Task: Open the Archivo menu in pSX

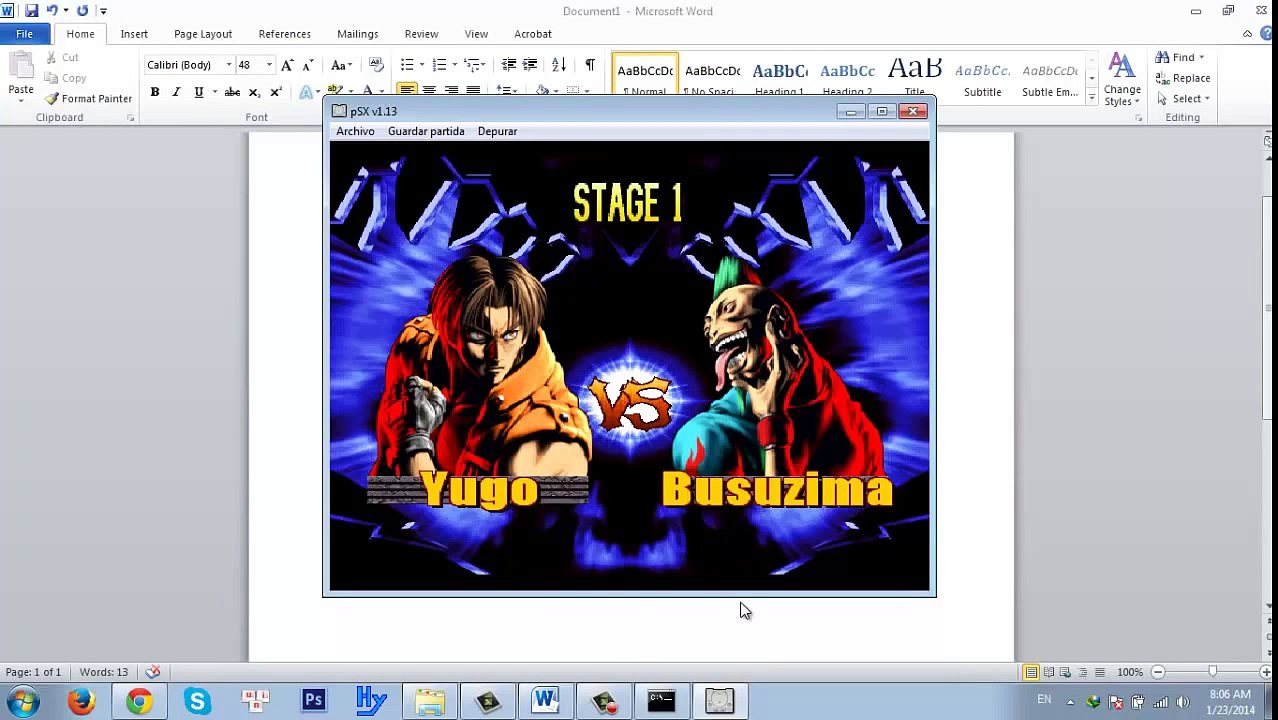Action: 355,131
